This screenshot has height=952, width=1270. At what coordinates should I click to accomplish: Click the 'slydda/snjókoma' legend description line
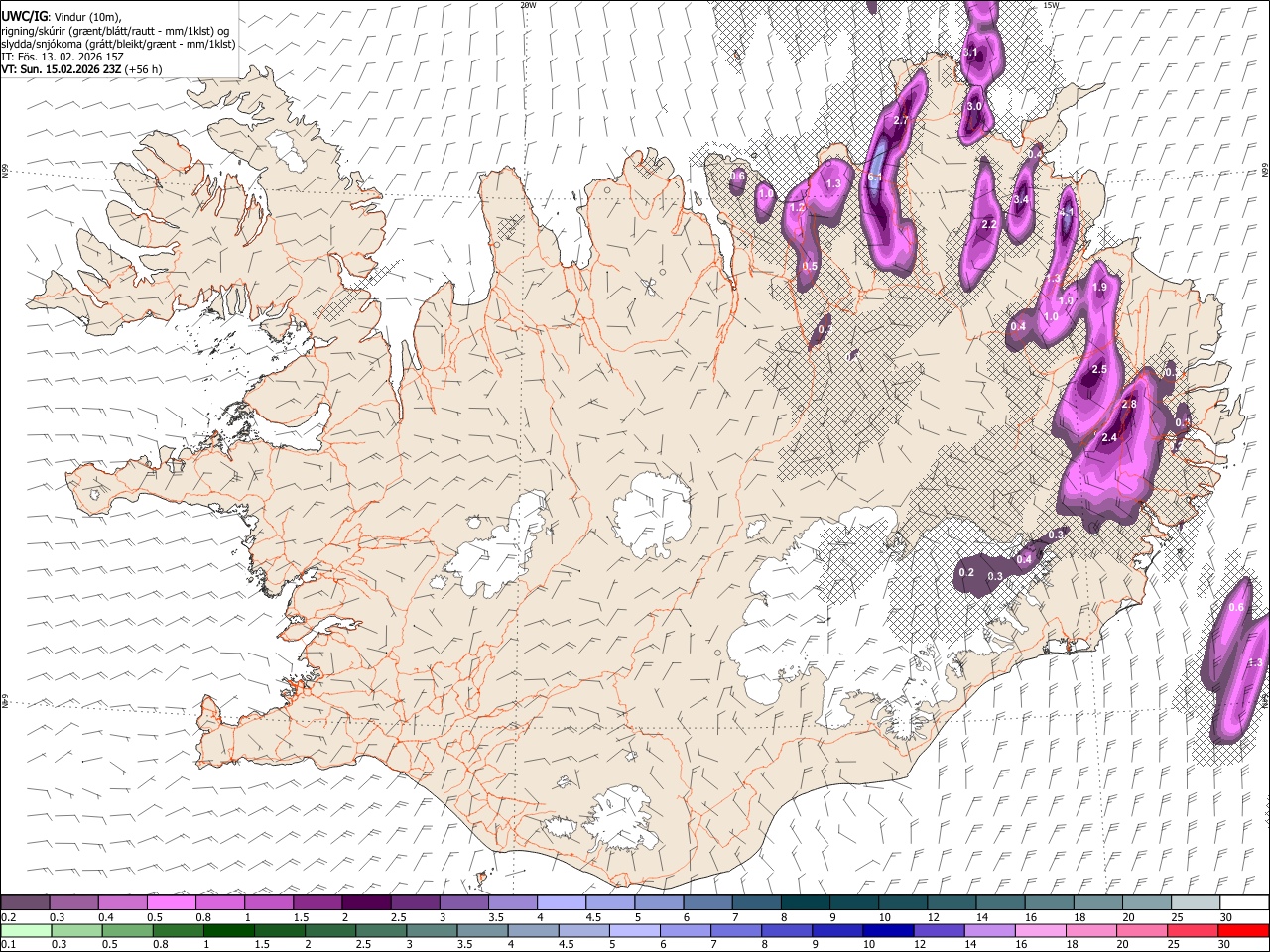click(x=118, y=44)
